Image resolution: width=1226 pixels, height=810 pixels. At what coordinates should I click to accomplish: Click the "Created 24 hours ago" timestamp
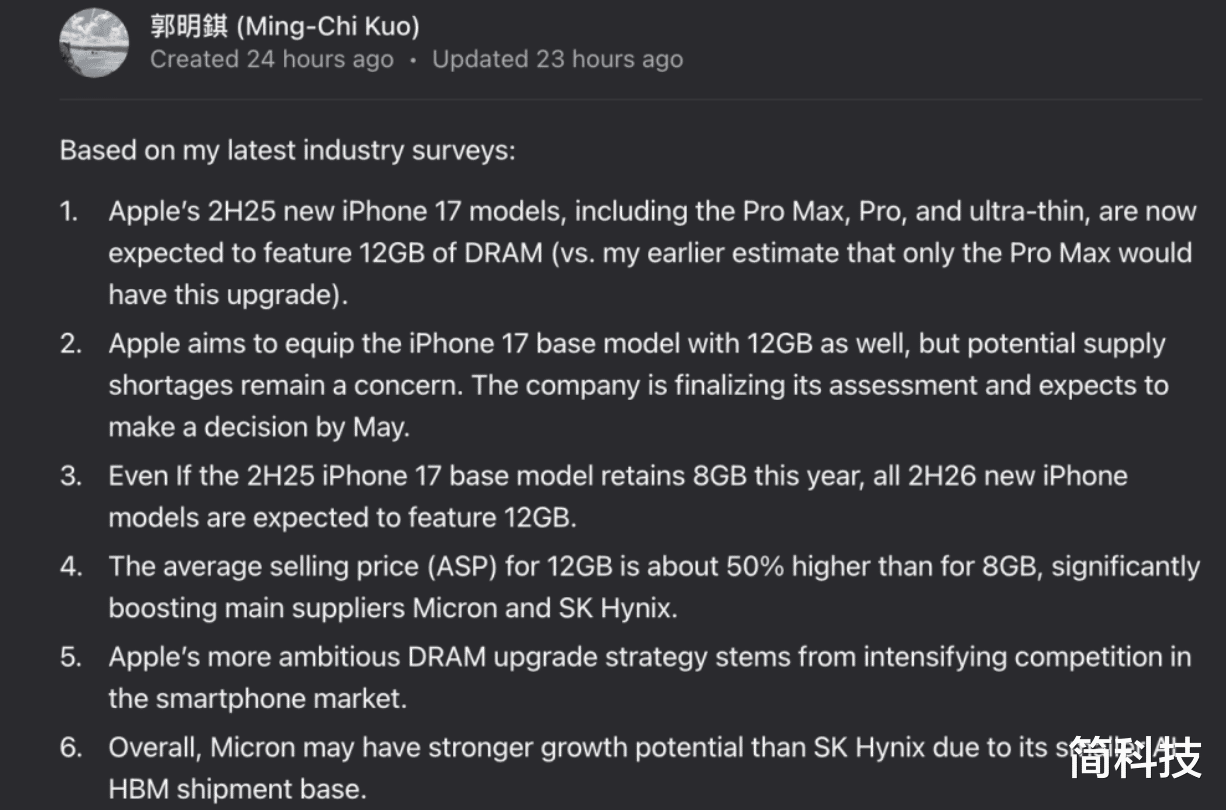(x=271, y=59)
